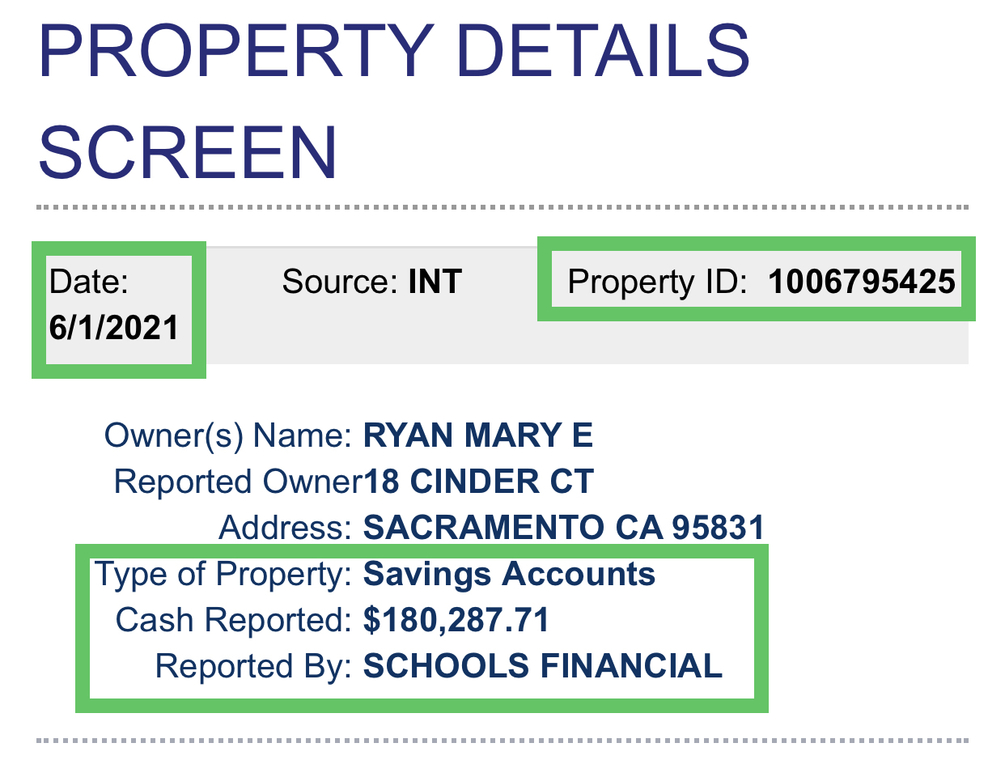Click the Date label
The height and width of the screenshot is (760, 1005).
click(89, 282)
